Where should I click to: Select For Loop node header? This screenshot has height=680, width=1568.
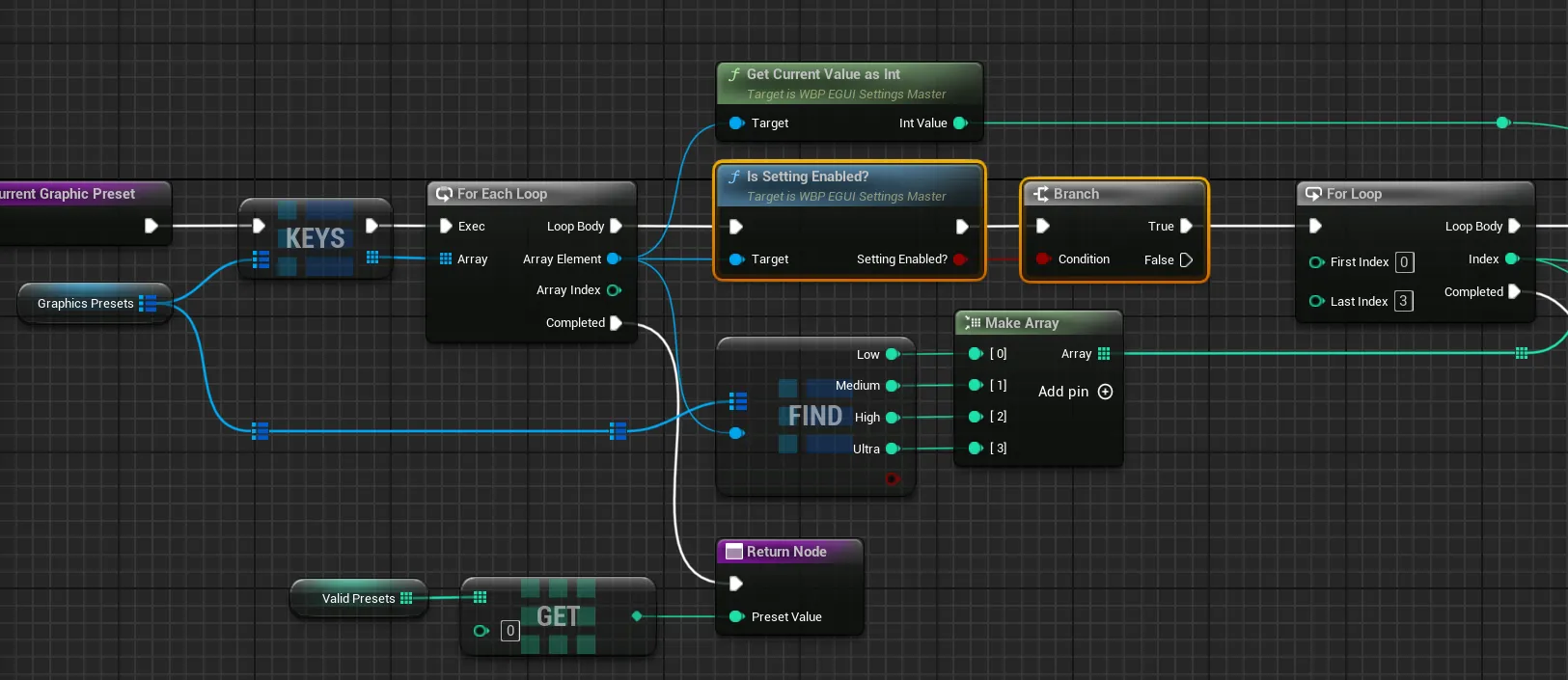1415,194
